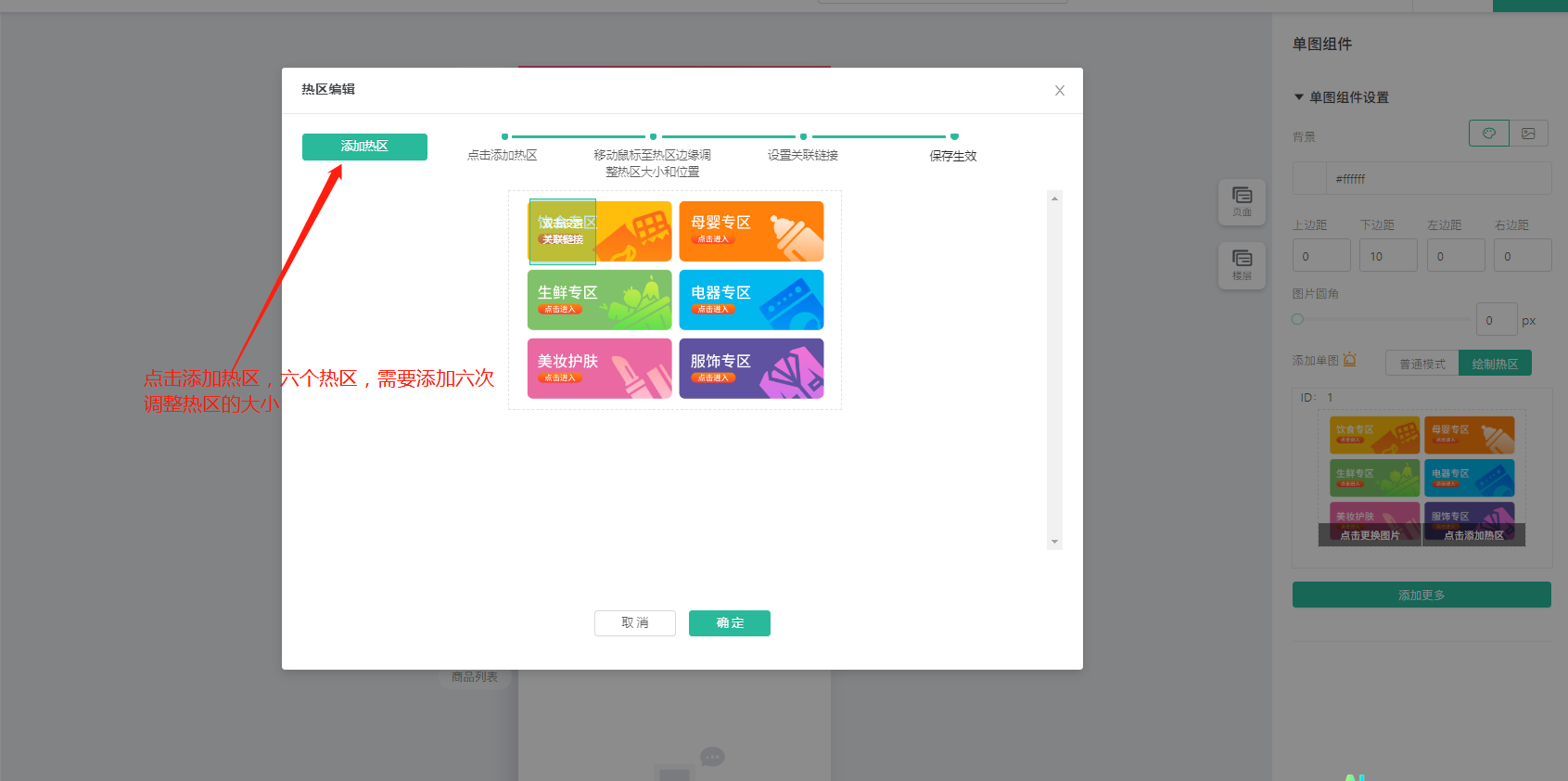Close the 热区编辑 dialog with X
Screen dimensions: 1568x781
[1059, 91]
